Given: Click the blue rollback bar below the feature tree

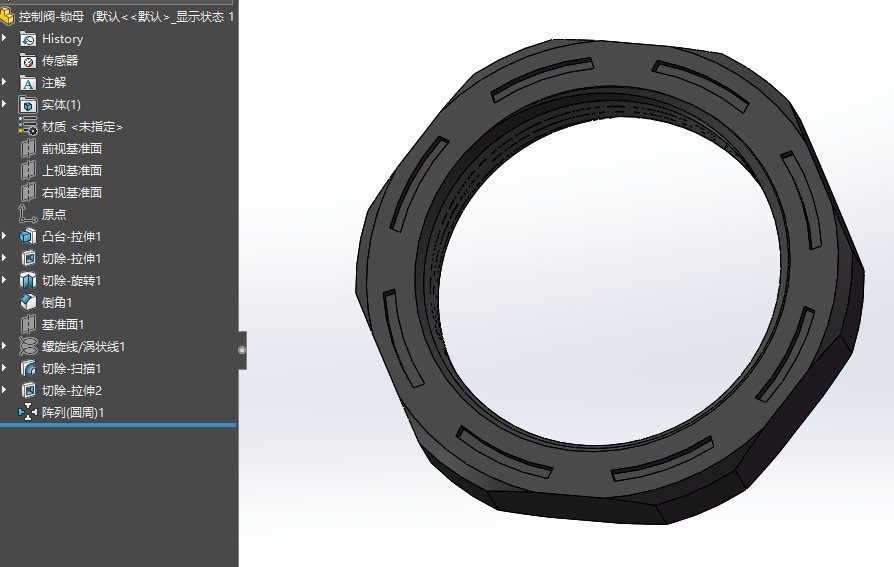Looking at the screenshot, I should click(x=118, y=425).
